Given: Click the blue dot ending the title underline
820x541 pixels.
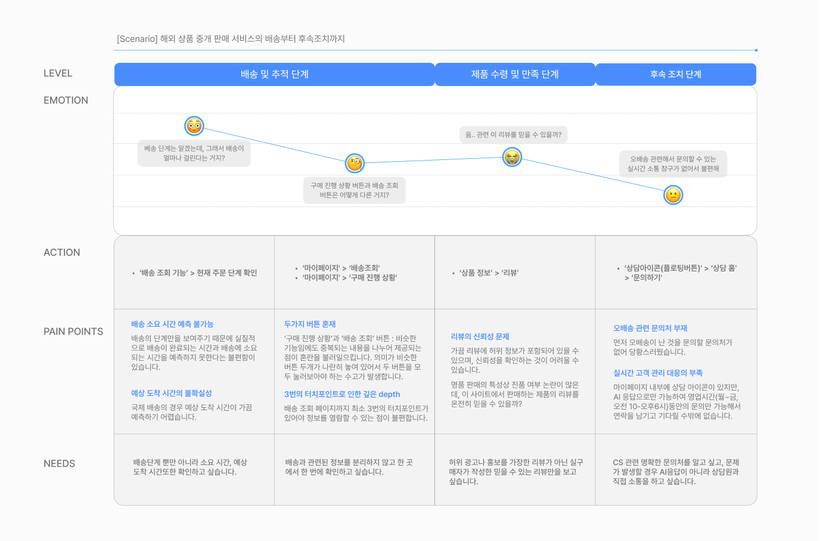Looking at the screenshot, I should click(756, 50).
